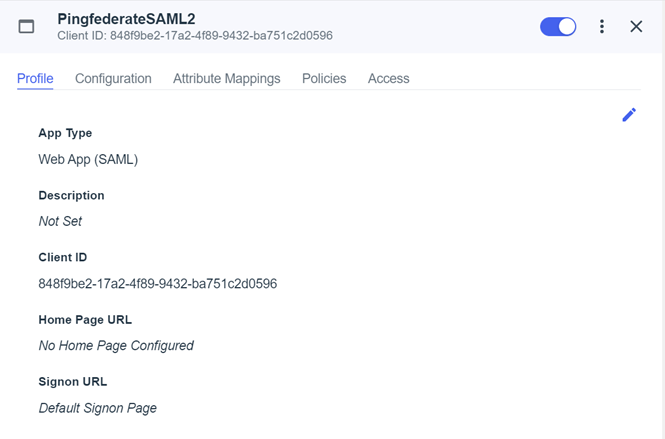Switch to the Configuration tab
665x439 pixels.
tap(113, 78)
